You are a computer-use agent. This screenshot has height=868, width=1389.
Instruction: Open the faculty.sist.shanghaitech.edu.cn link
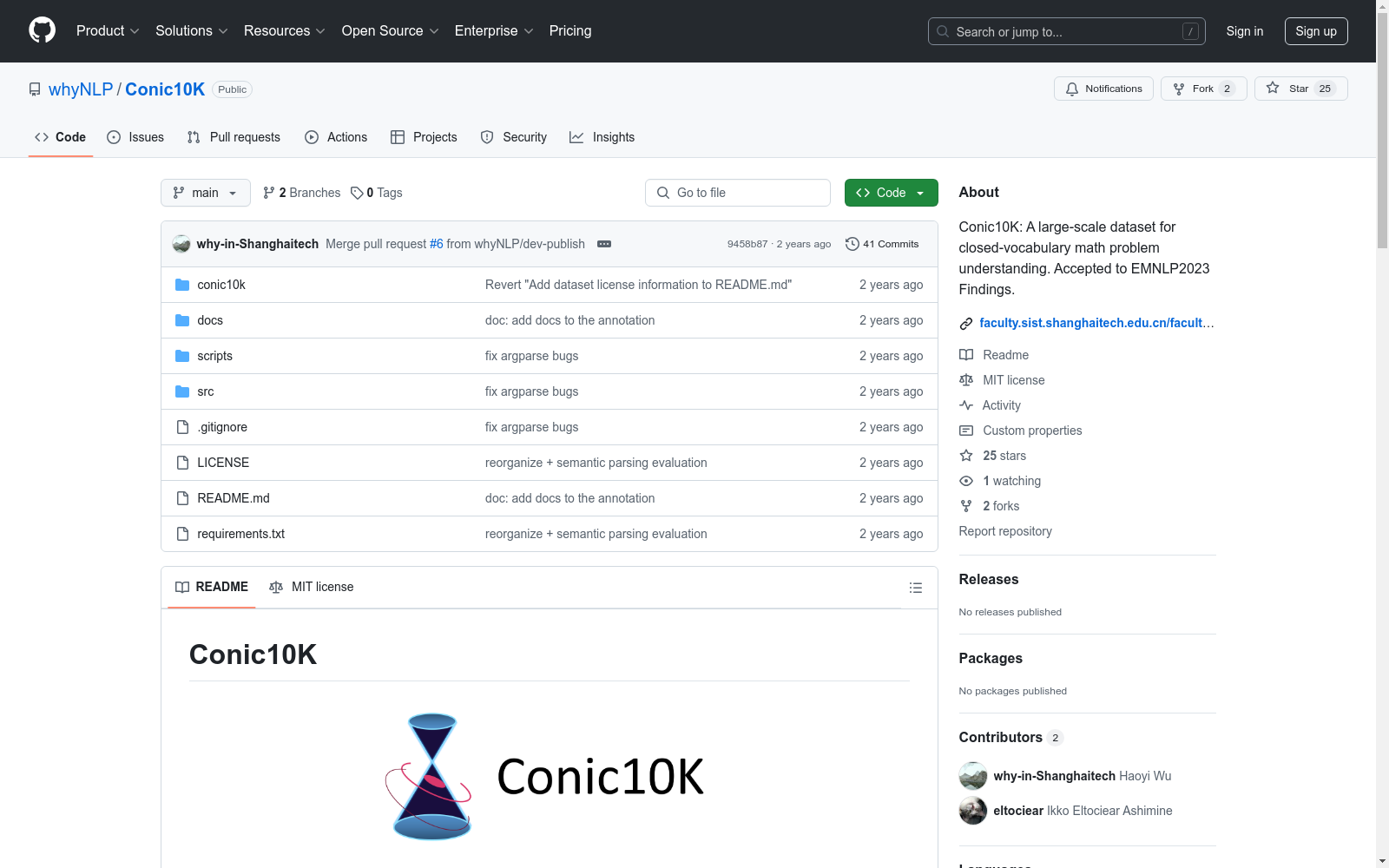(x=1096, y=323)
